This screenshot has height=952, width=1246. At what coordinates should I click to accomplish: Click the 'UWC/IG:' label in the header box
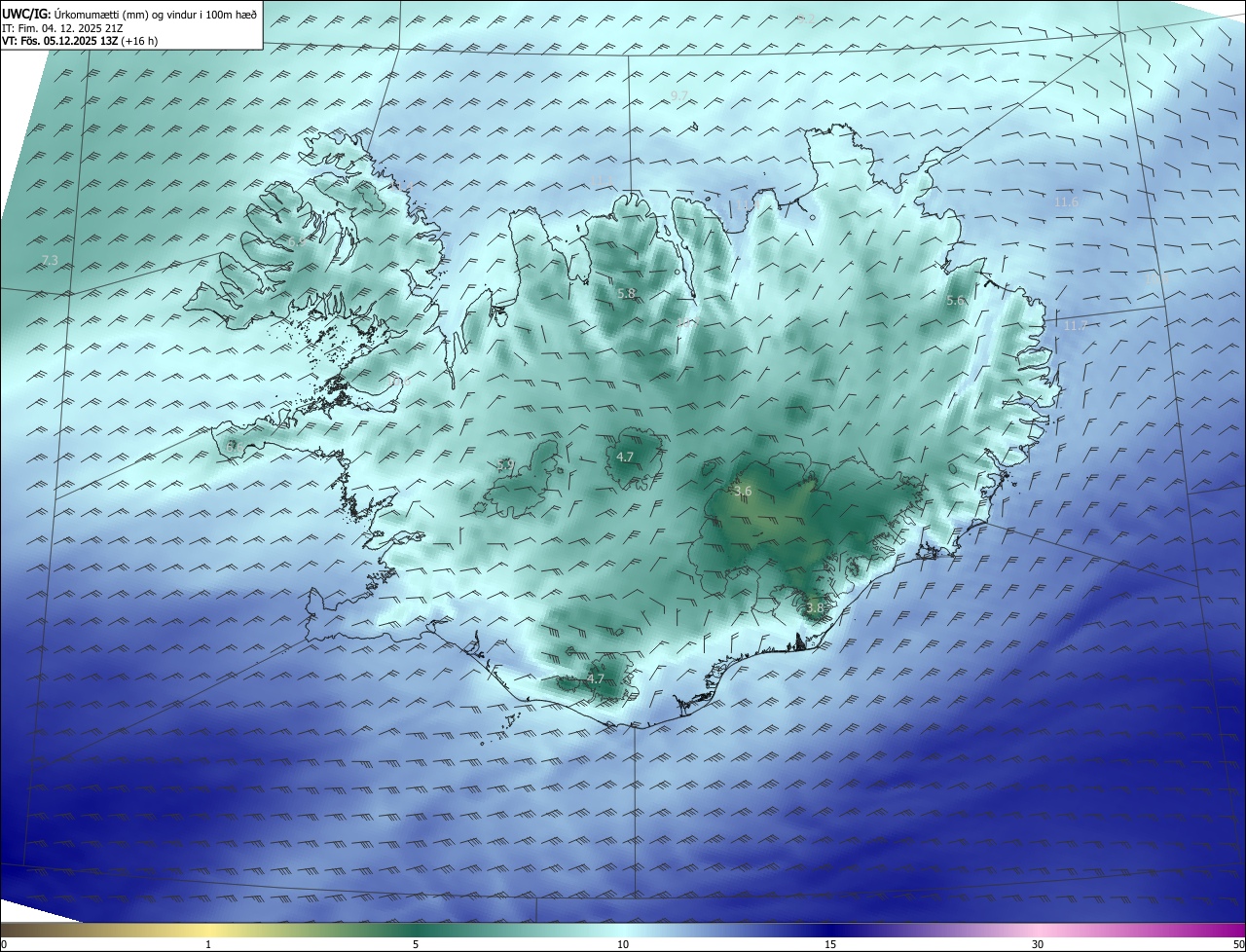pyautogui.click(x=26, y=15)
